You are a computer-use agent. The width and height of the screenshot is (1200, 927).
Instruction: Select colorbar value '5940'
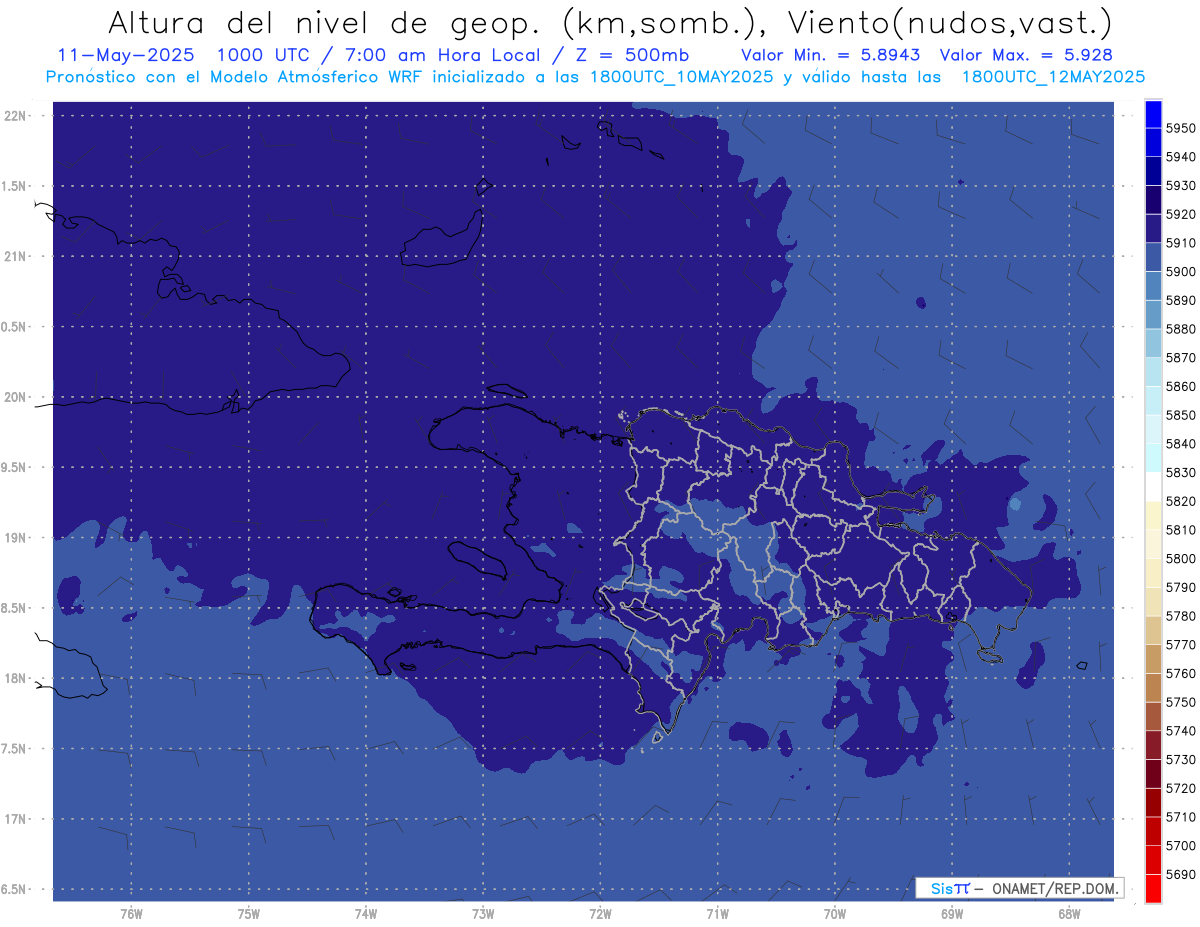1180,157
